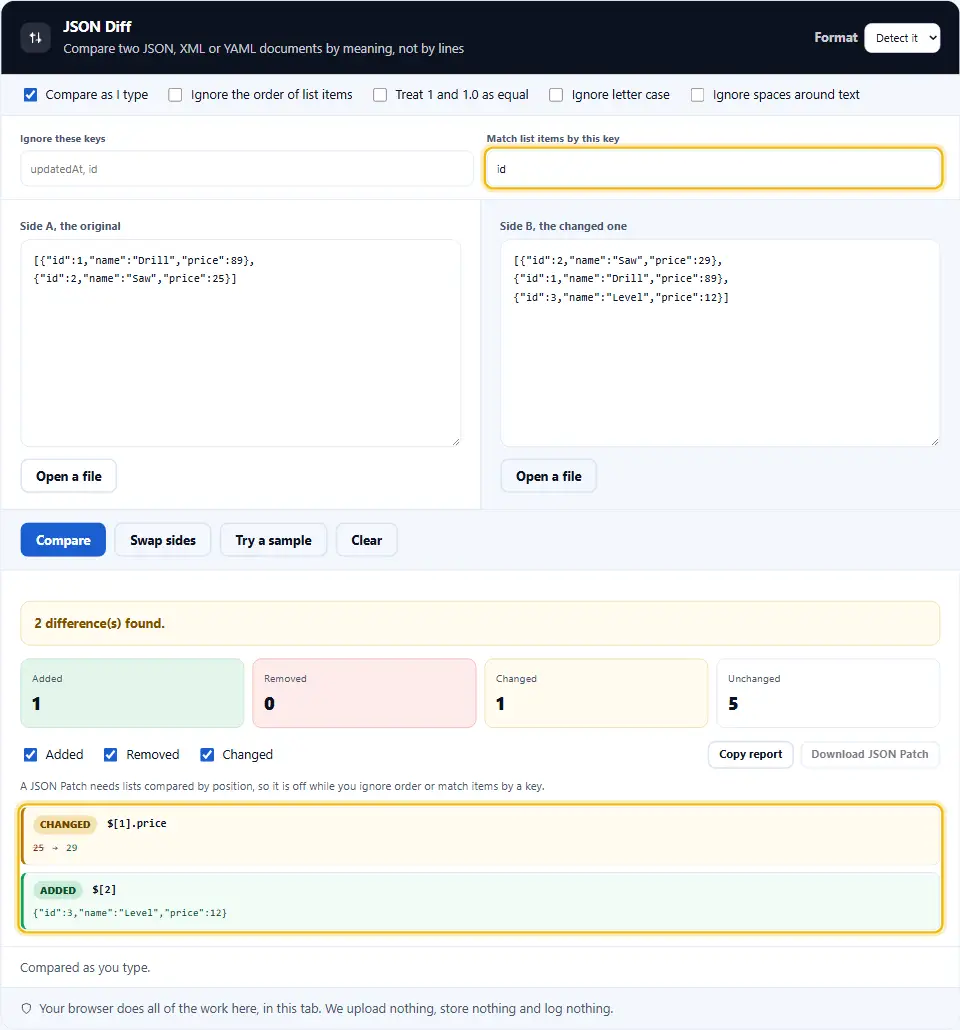Click the Compare button
This screenshot has height=1030, width=960.
pos(63,540)
